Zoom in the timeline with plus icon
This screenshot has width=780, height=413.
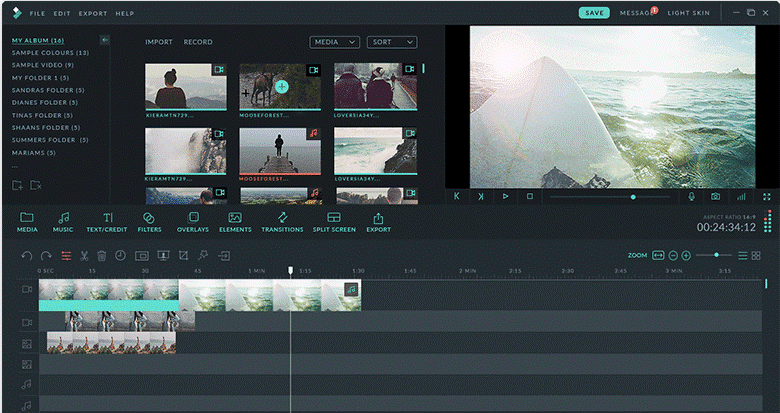[x=686, y=255]
